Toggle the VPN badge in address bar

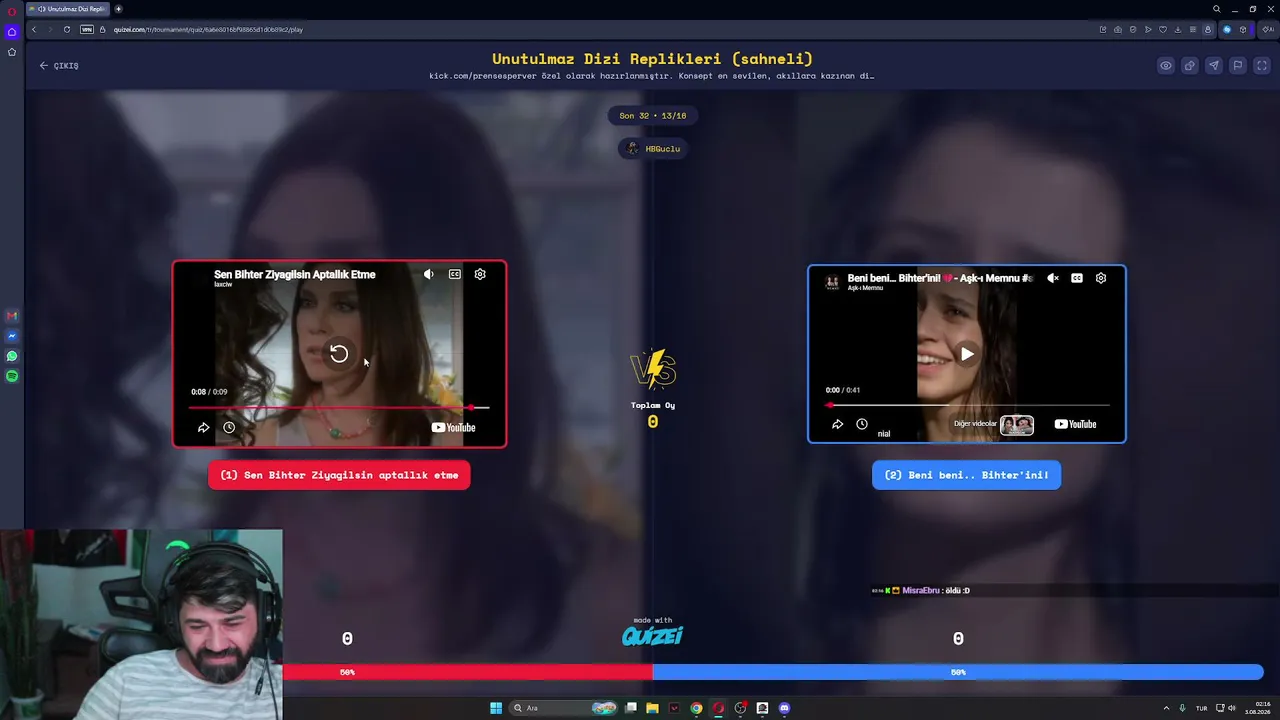pos(87,29)
